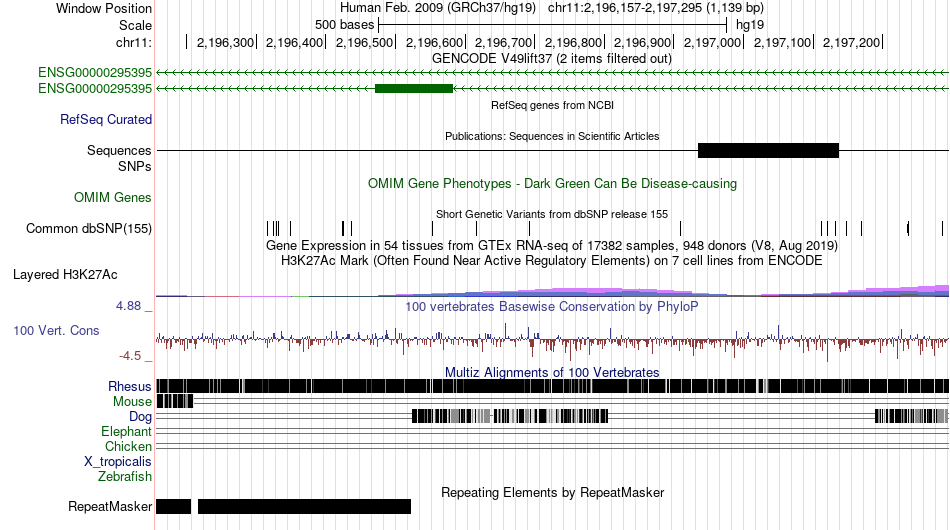Screen dimensions: 950x530
Task: Click the black Publications sequence block
Action: 768,150
